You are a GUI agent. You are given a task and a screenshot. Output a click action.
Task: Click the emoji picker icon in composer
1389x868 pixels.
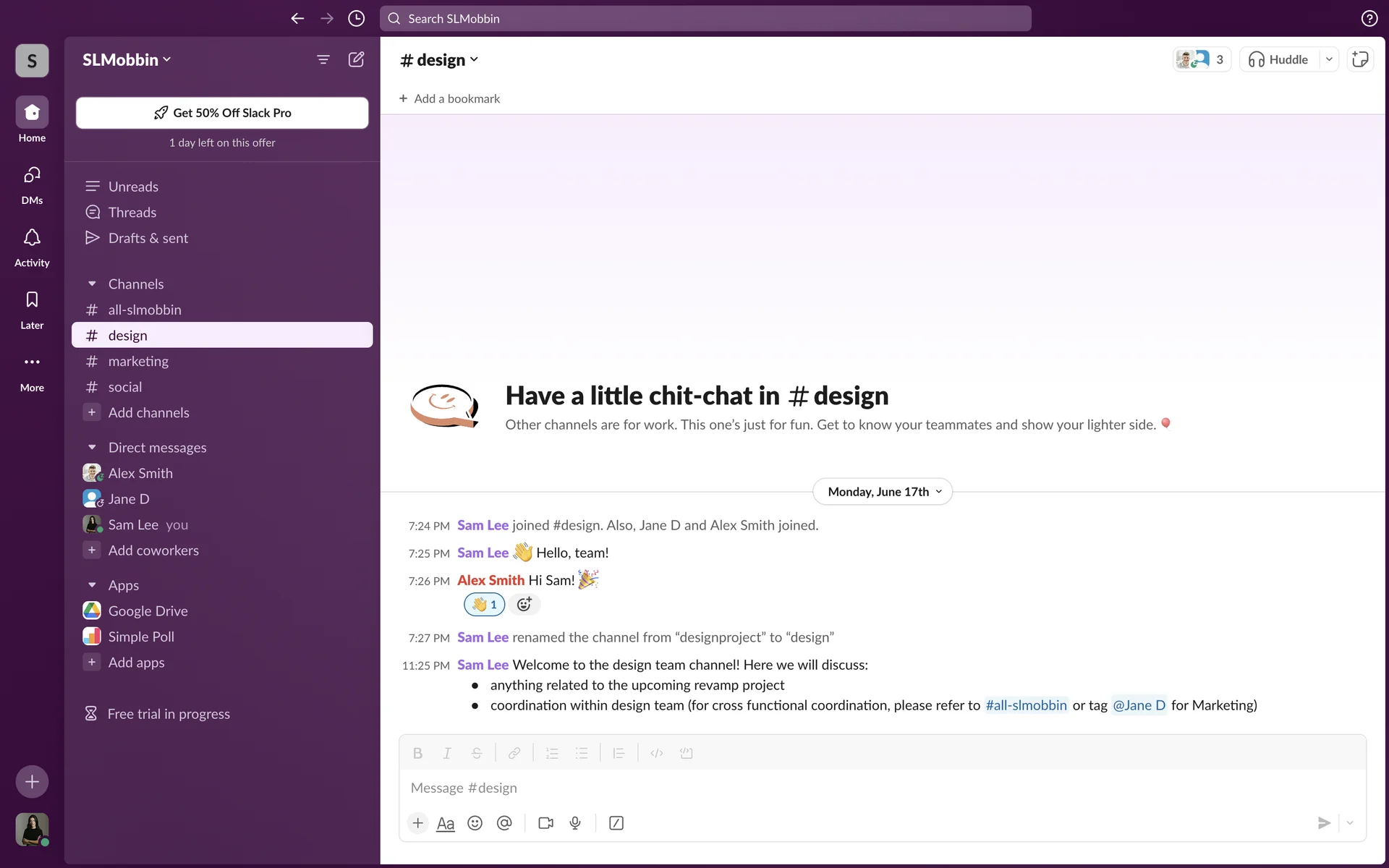[x=475, y=823]
